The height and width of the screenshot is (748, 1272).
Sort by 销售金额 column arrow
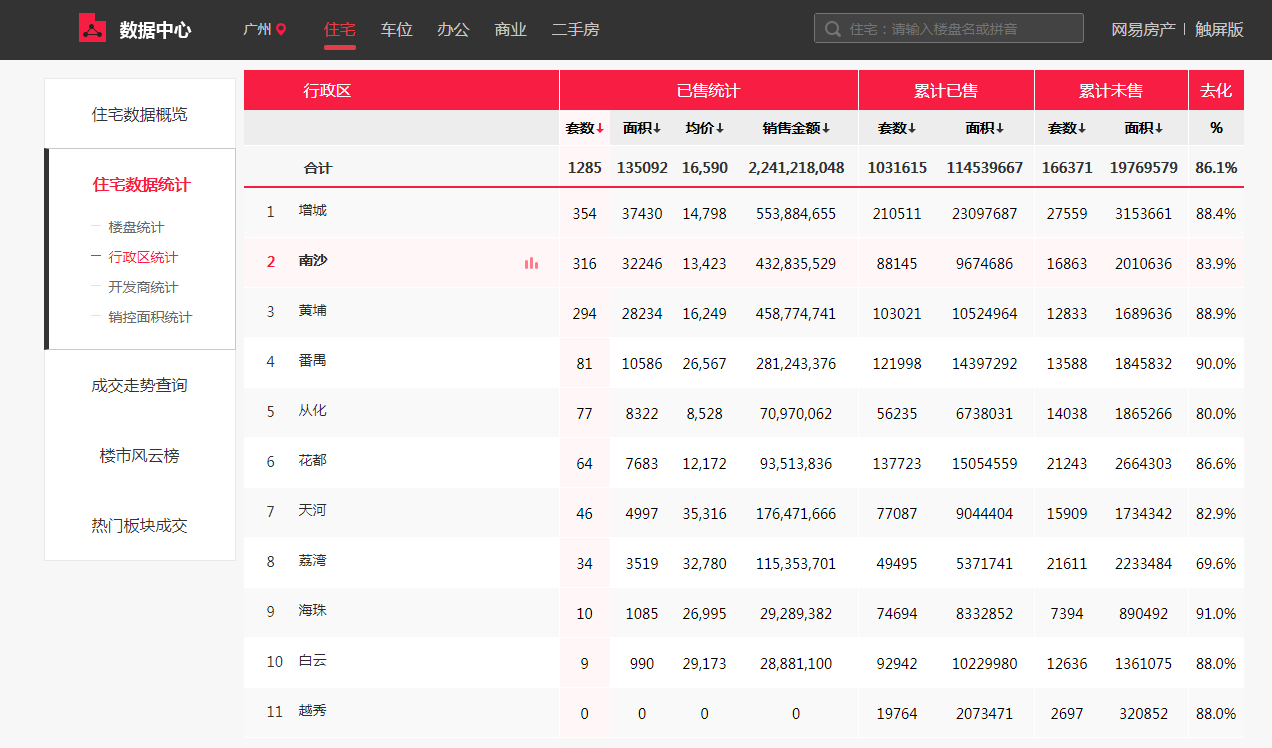click(826, 128)
